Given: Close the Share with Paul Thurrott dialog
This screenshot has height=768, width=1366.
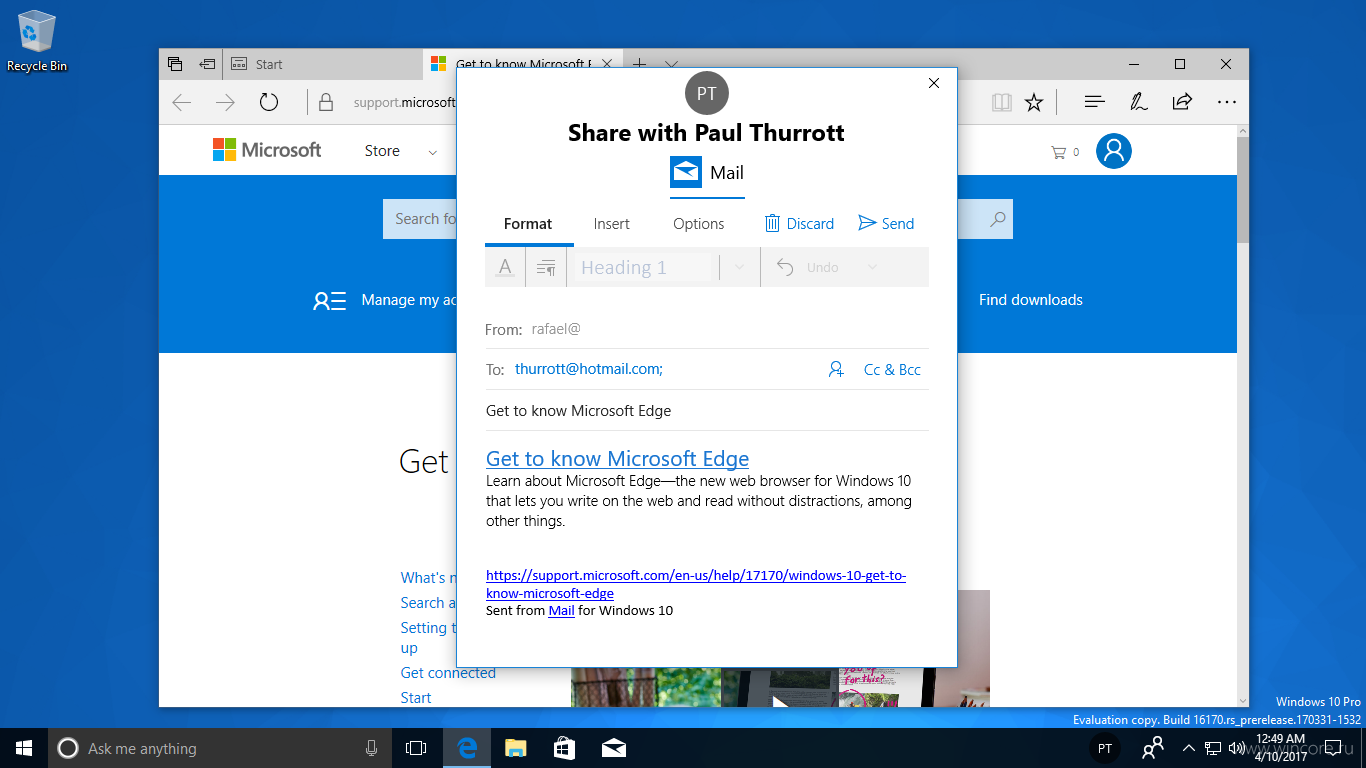Looking at the screenshot, I should tap(934, 83).
